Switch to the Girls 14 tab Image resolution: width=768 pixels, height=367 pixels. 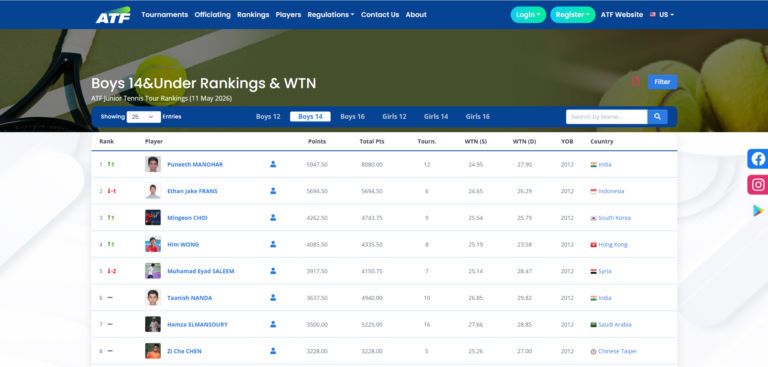coord(436,117)
